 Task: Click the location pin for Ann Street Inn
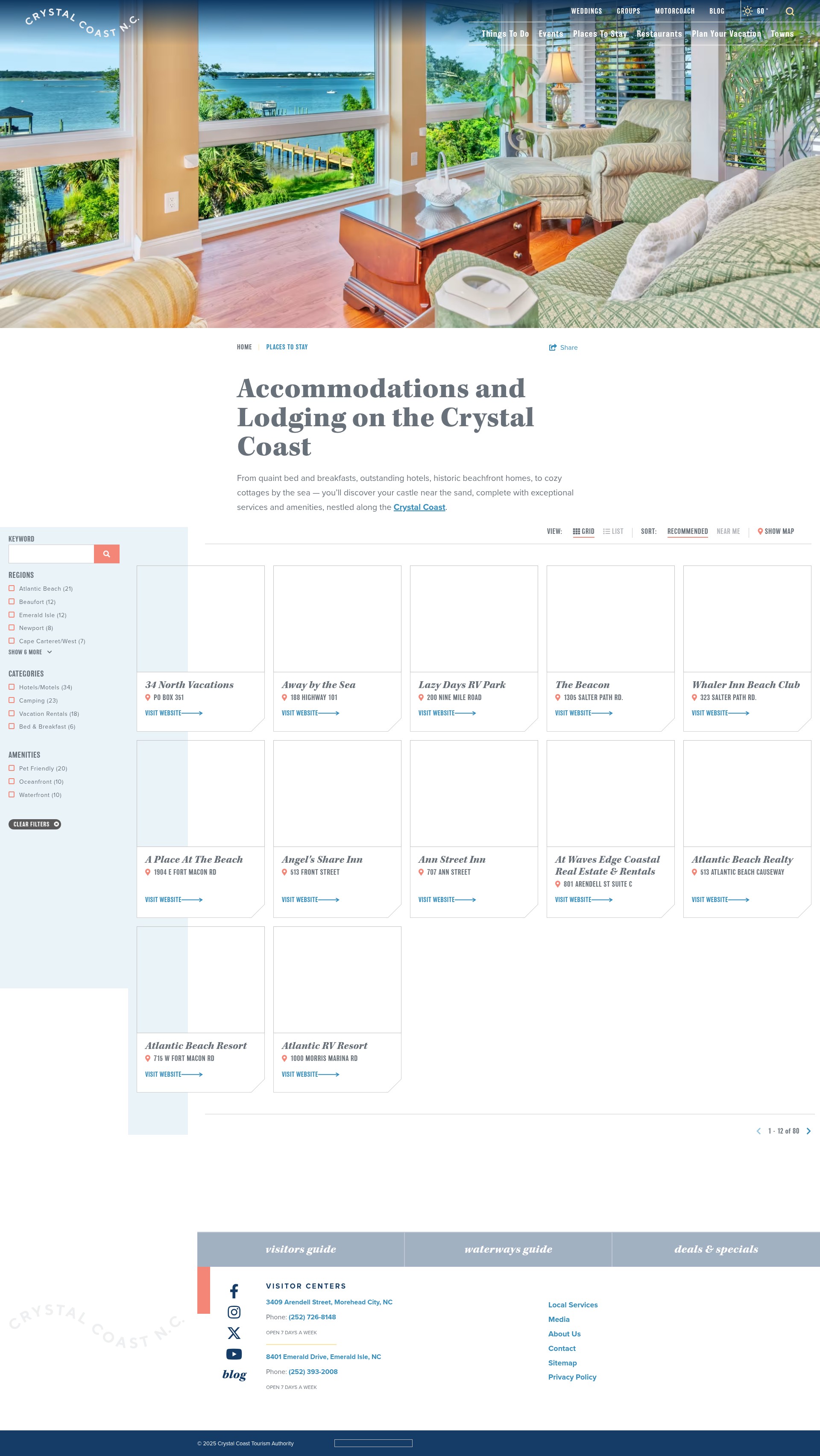click(x=421, y=872)
